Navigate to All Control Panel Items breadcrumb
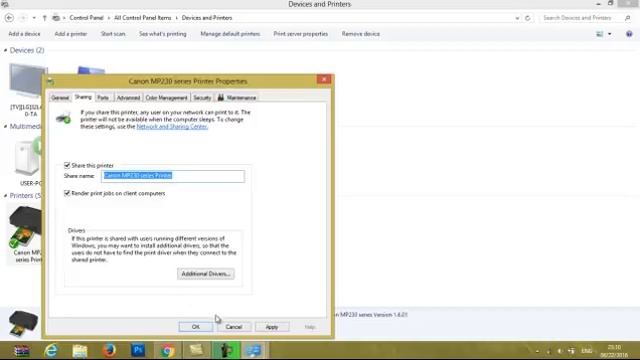The height and width of the screenshot is (360, 640). (x=142, y=18)
